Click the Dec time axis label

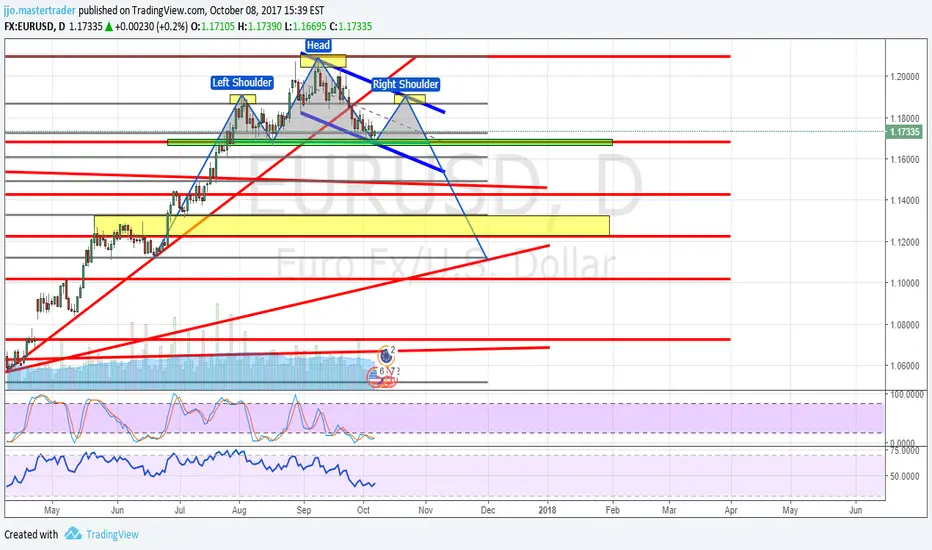click(487, 510)
